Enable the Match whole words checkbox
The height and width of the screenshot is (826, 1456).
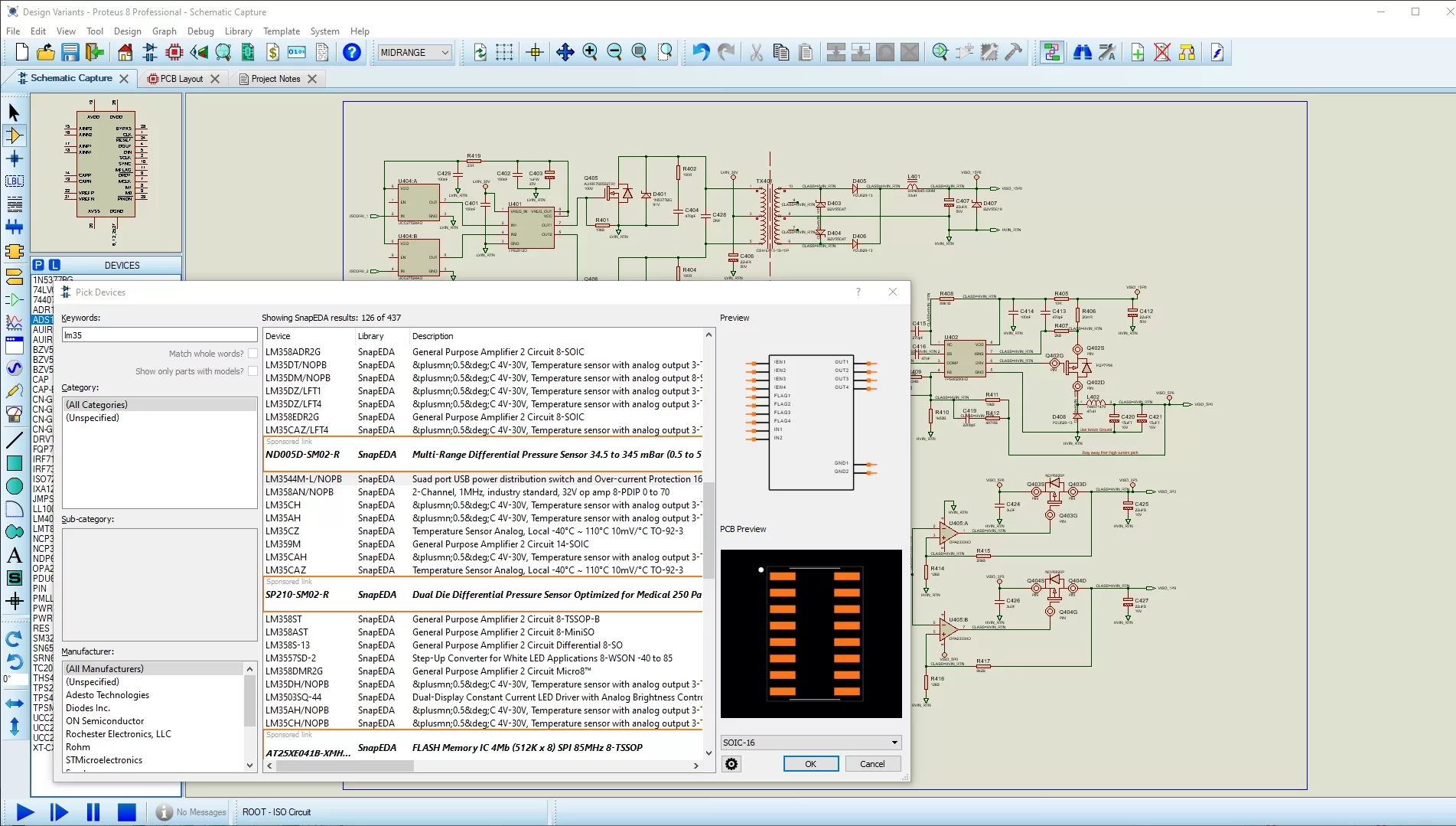pos(252,354)
